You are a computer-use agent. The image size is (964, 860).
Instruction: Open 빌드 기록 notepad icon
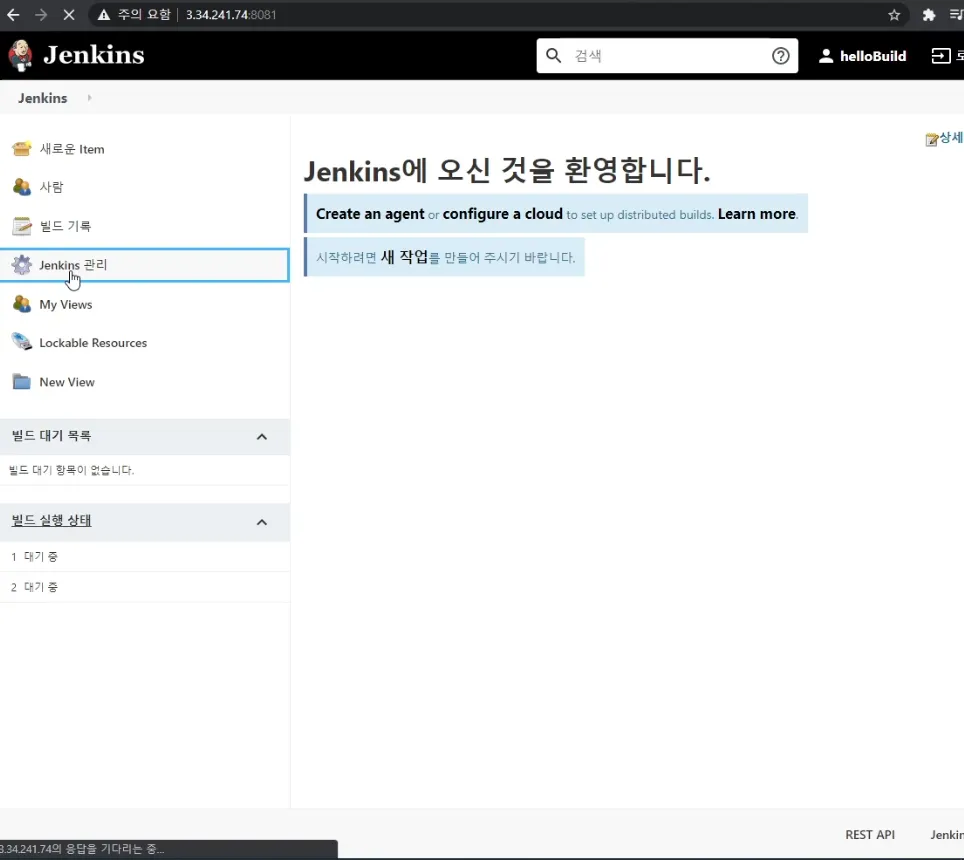(22, 226)
